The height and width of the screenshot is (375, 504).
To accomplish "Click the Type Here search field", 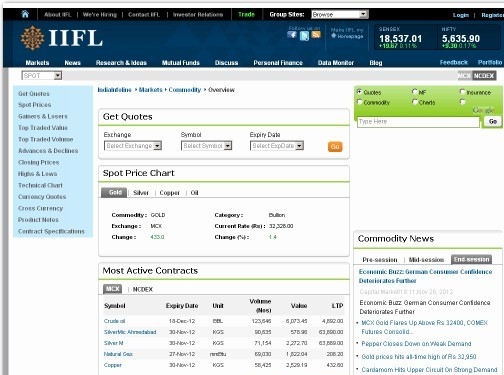I will [418, 122].
